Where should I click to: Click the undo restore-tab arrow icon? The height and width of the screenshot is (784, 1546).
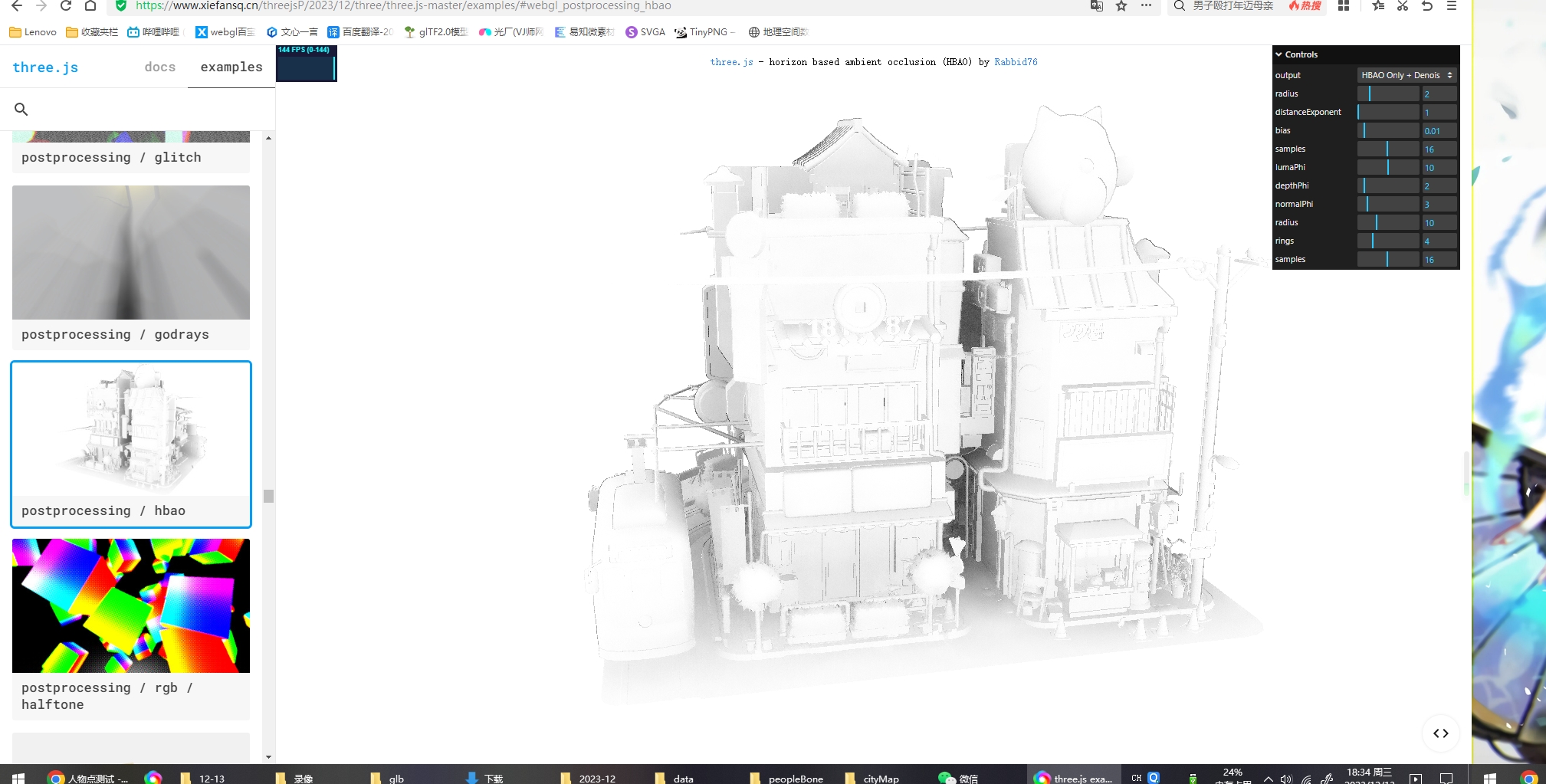(1427, 6)
